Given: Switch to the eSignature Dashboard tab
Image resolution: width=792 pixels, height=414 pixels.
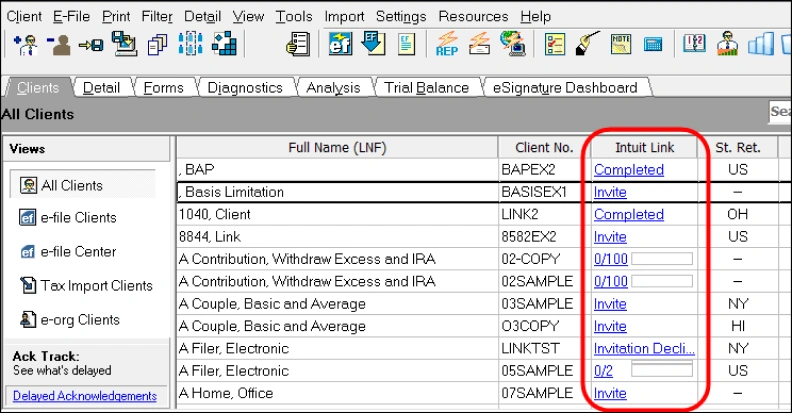Looking at the screenshot, I should click(565, 88).
